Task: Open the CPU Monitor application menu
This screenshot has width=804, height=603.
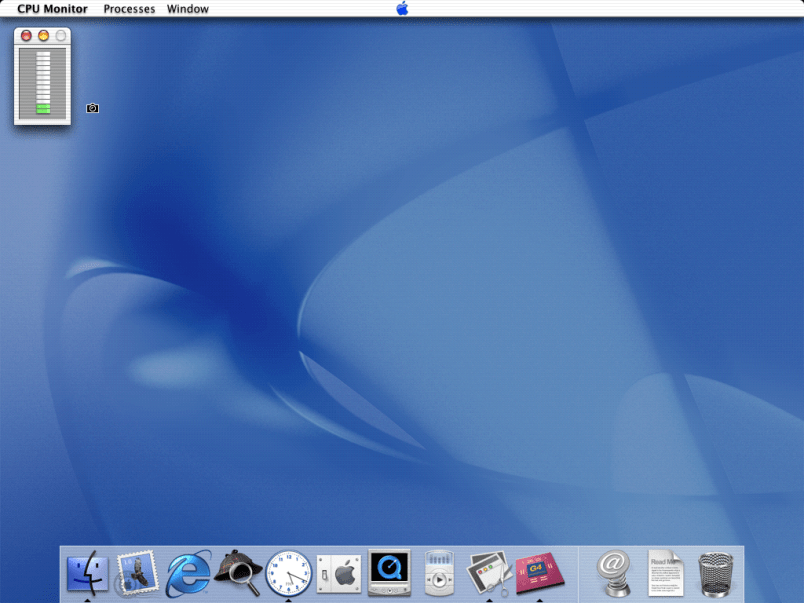Action: coord(52,9)
